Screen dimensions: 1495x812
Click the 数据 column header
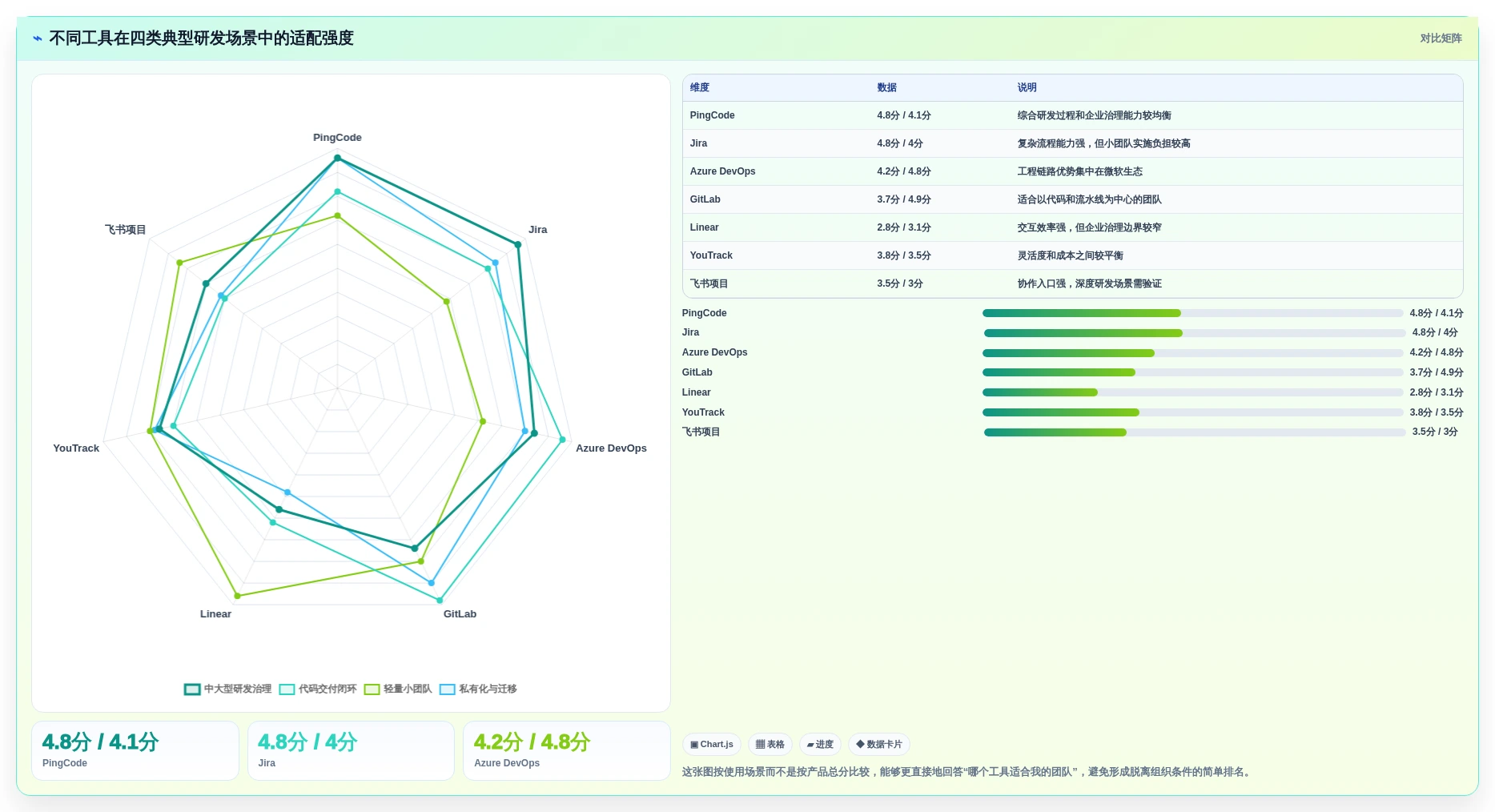886,87
